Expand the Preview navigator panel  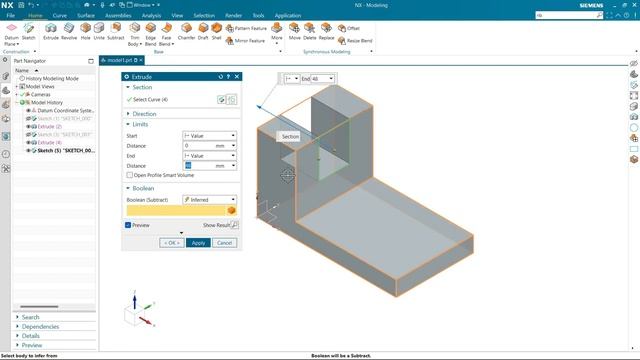(x=29, y=345)
